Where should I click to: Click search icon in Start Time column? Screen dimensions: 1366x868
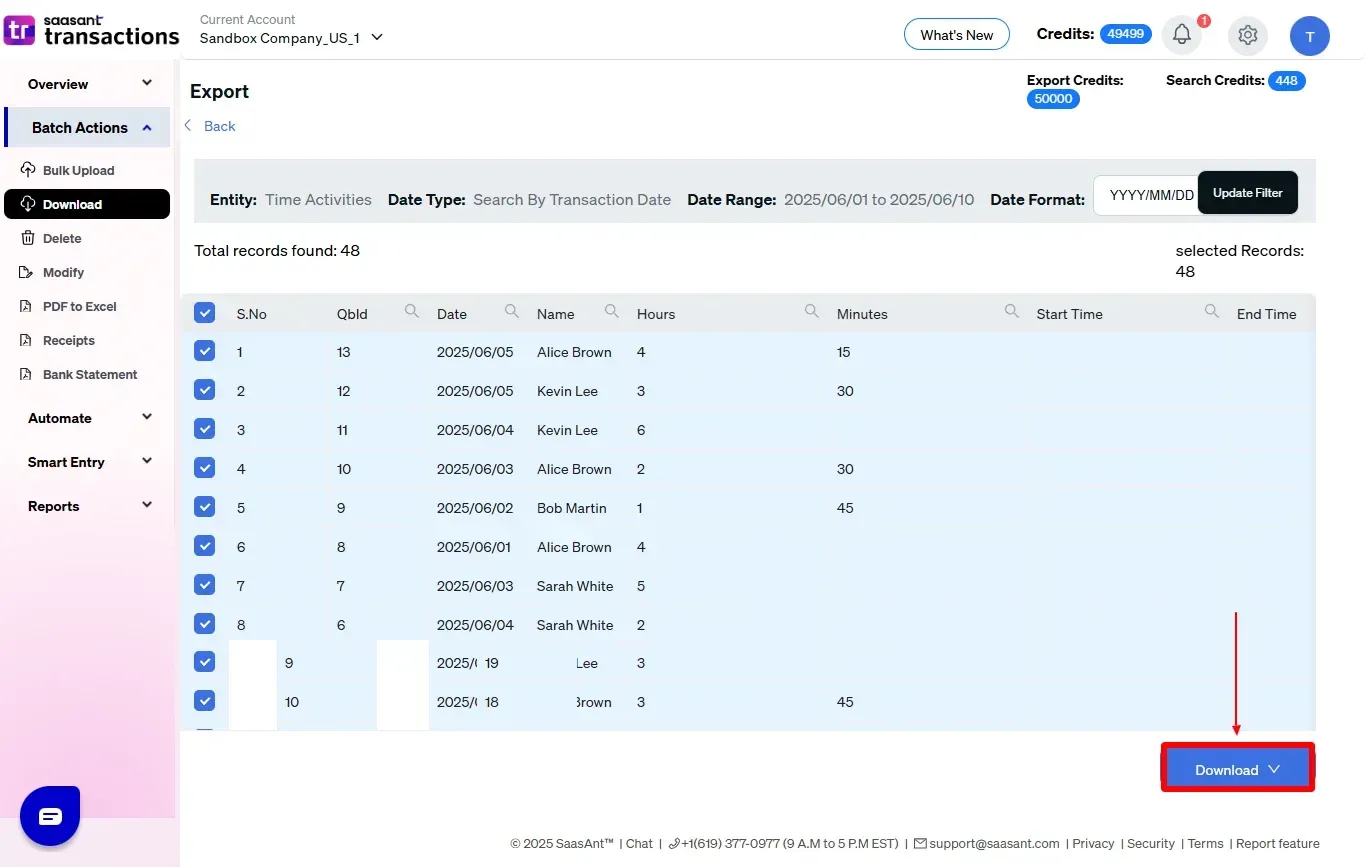pyautogui.click(x=1211, y=312)
